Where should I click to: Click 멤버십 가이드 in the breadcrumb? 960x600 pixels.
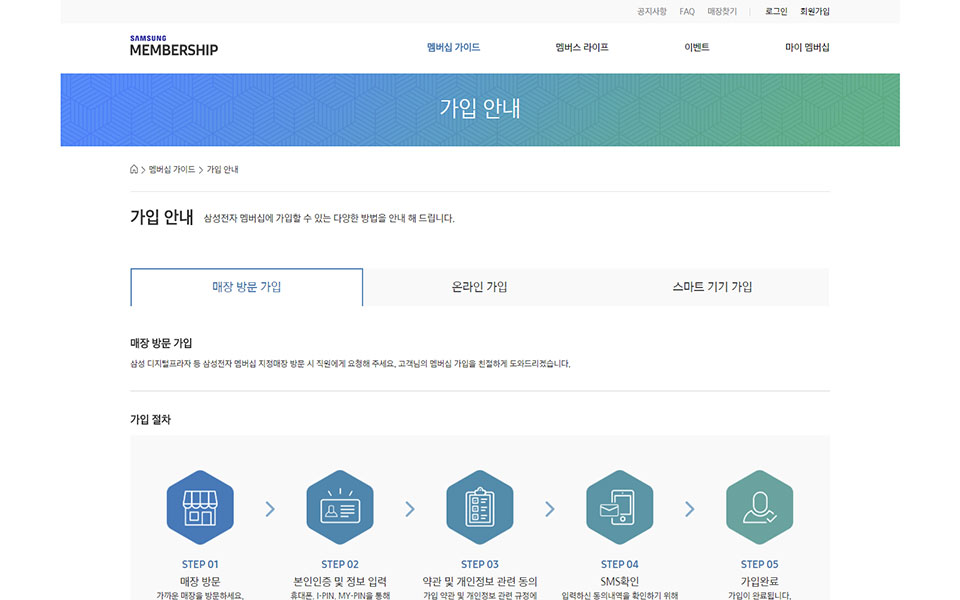pyautogui.click(x=172, y=170)
